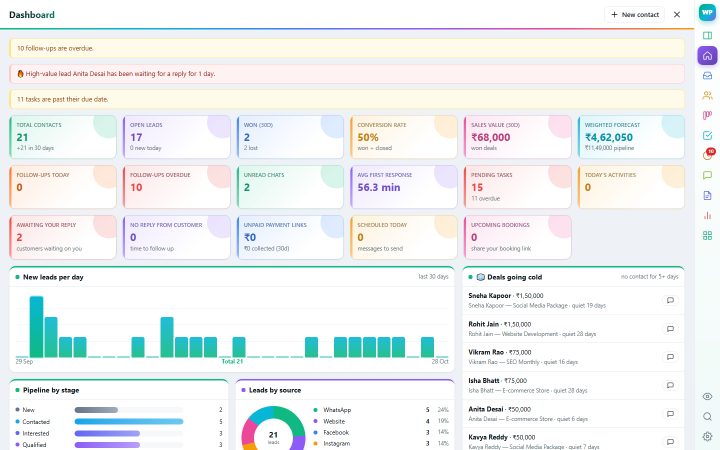720x450 pixels.
Task: Open the Sales Value (30D) card
Action: [518, 137]
